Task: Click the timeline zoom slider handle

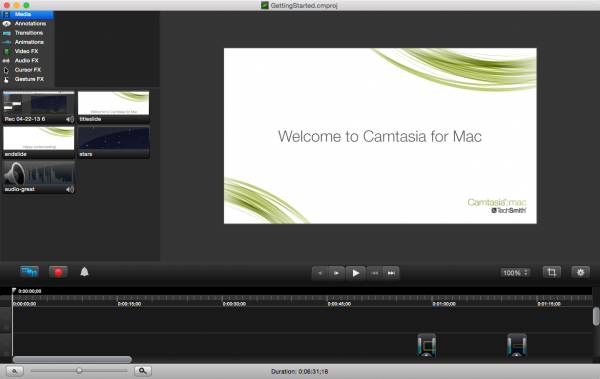Action: (79, 371)
